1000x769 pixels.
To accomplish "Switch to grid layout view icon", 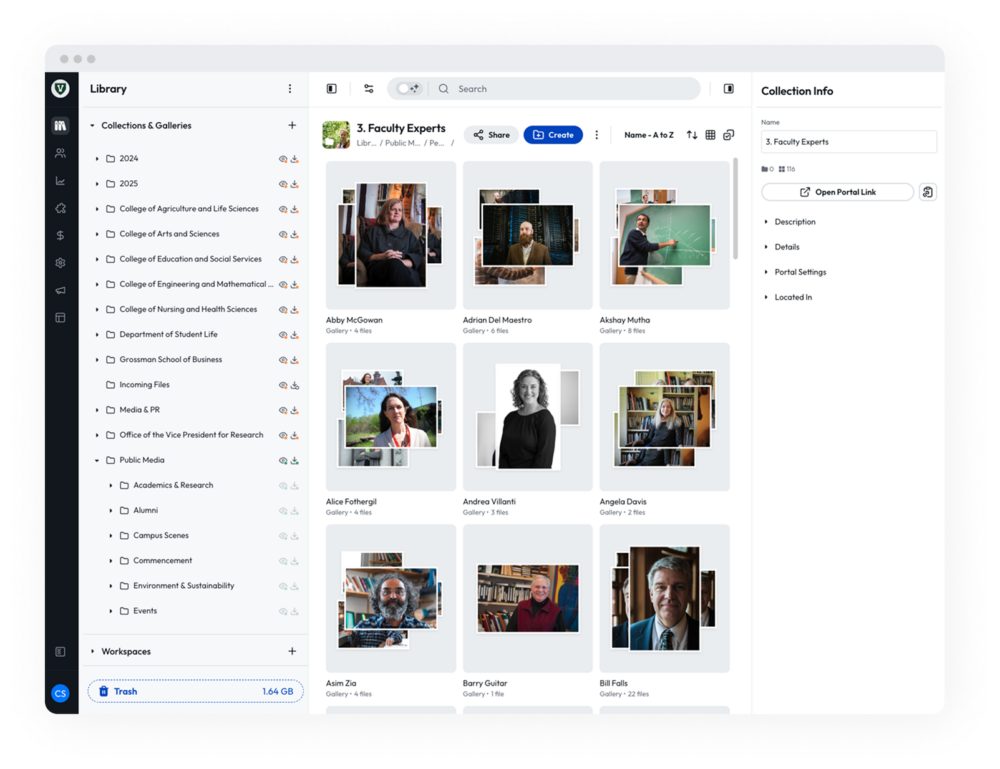I will coord(710,135).
